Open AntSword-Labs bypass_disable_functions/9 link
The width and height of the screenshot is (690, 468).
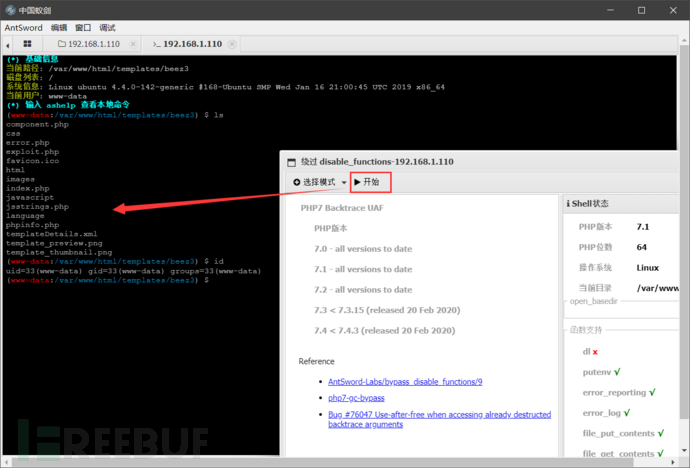pos(405,382)
